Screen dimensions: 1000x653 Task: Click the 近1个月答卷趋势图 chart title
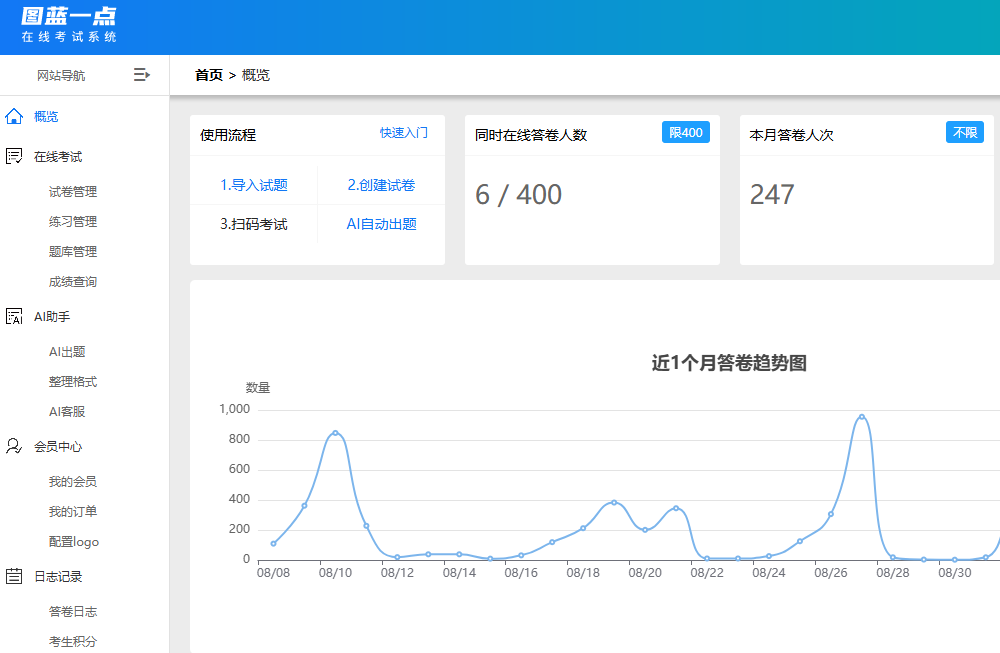729,363
